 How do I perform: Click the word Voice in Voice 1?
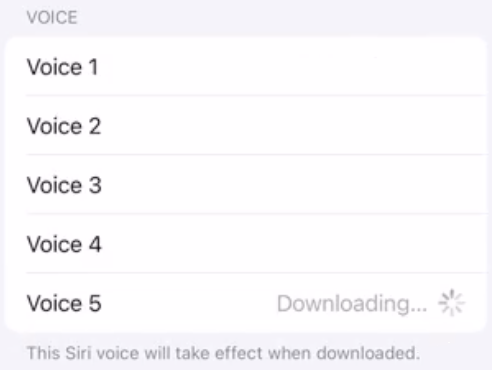pos(54,67)
